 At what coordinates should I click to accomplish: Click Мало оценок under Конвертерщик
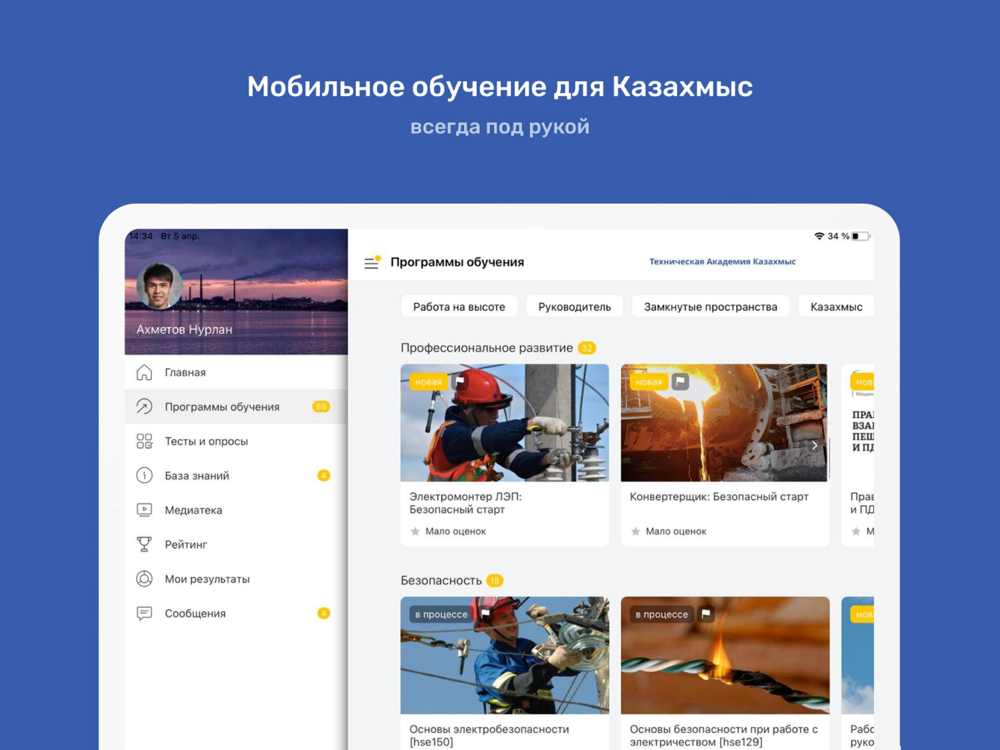[x=676, y=531]
